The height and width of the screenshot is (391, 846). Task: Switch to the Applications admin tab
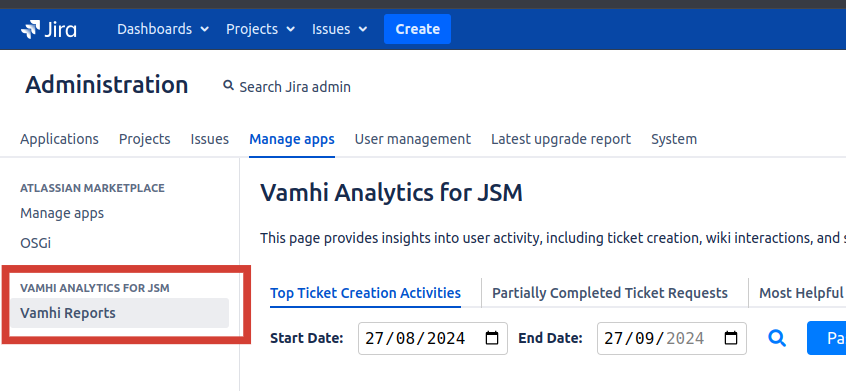click(x=59, y=139)
